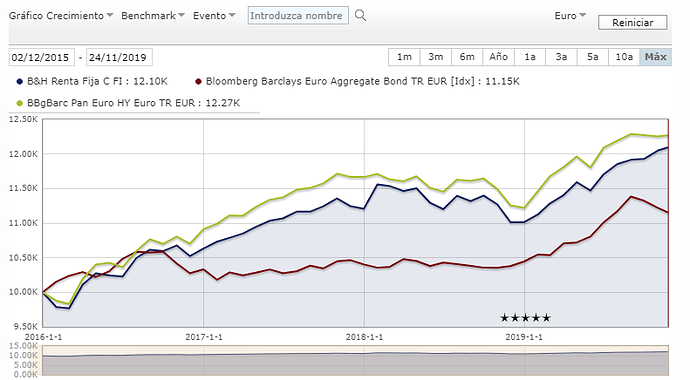Select the 1m time range
The height and width of the screenshot is (380, 690).
pos(404,57)
